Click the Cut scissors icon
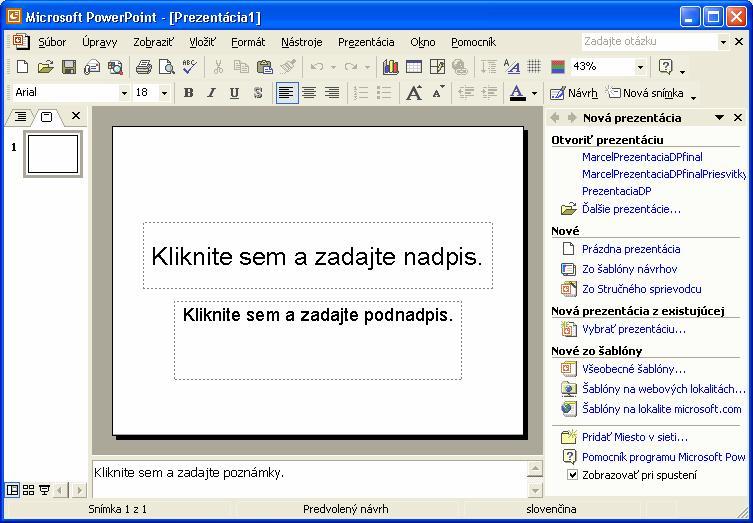The image size is (753, 523). 218,67
